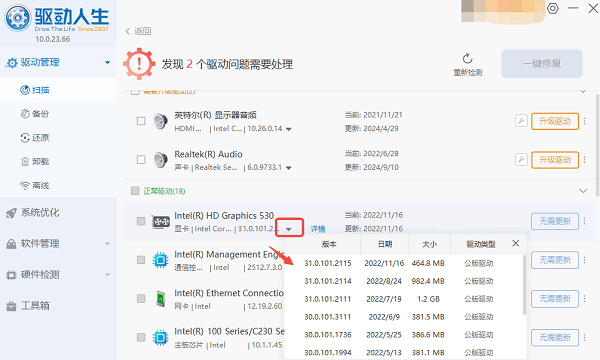Click the 系统优化 rocket icon

click(x=11, y=213)
